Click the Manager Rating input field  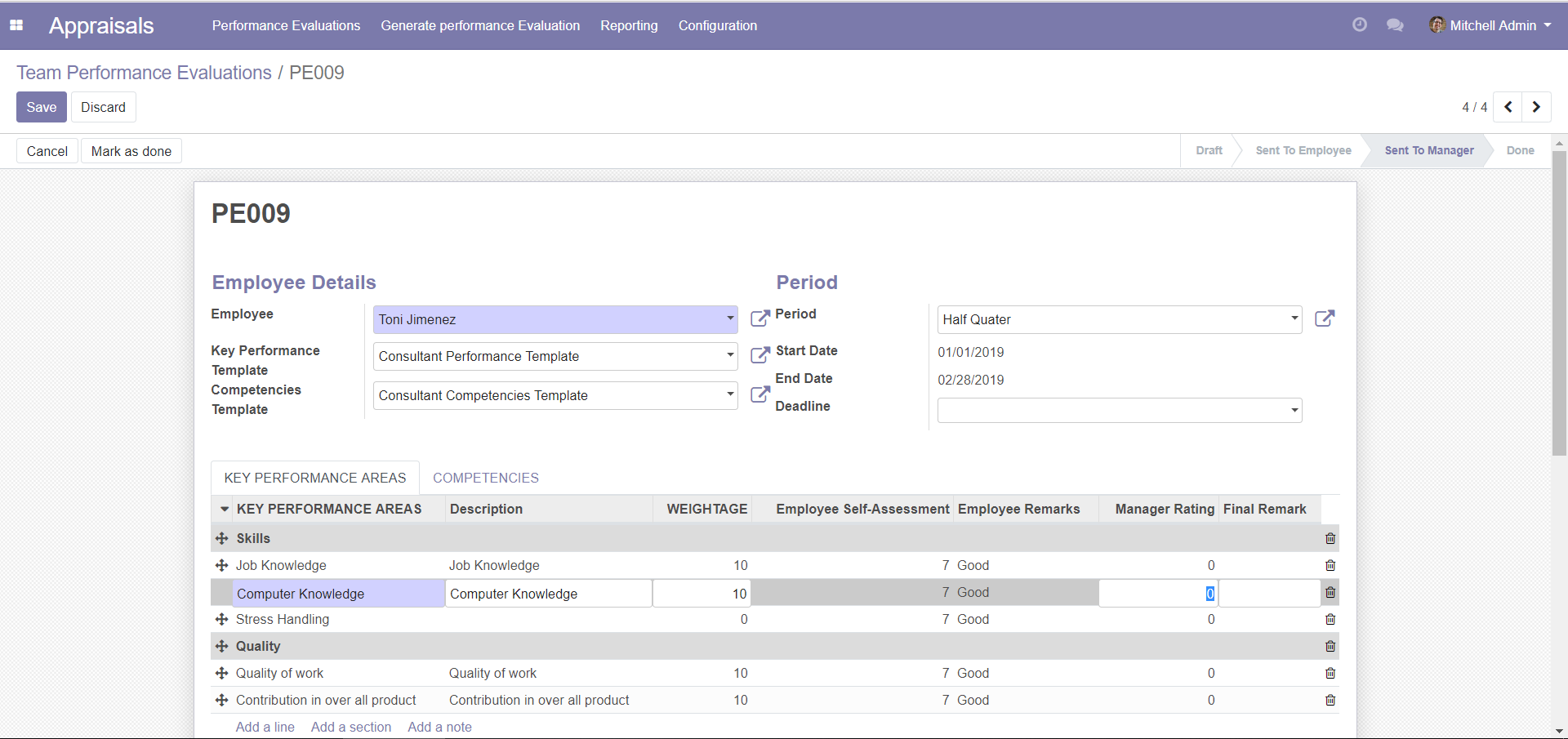click(1157, 594)
